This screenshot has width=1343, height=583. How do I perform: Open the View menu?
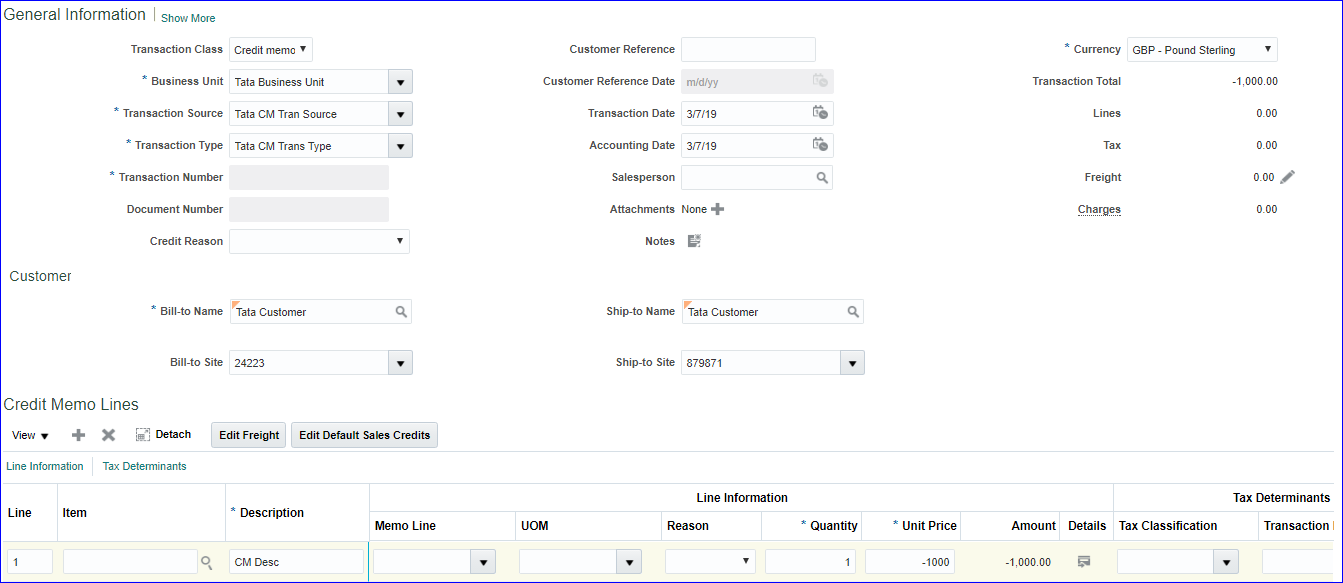point(30,435)
